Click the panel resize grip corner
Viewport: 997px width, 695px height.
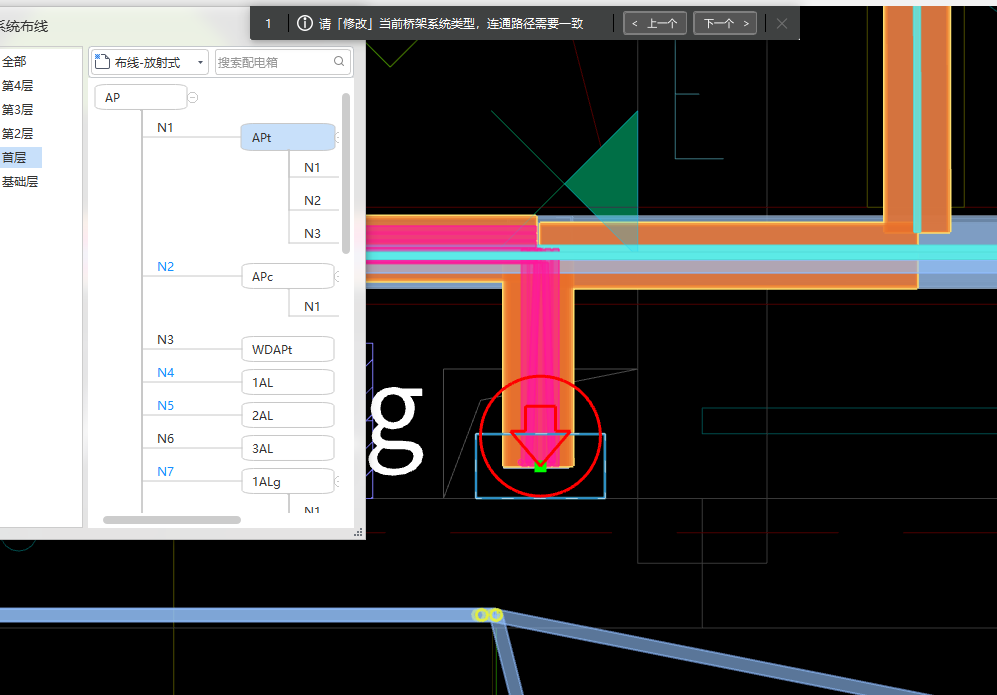tap(359, 532)
